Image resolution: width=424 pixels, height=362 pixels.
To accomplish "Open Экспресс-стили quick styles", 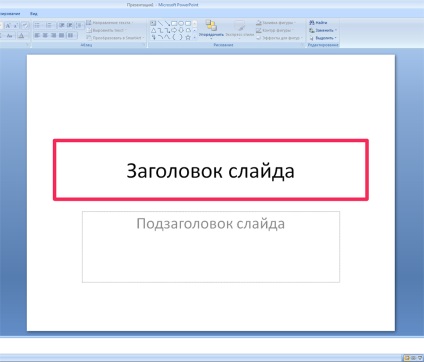I will point(240,29).
